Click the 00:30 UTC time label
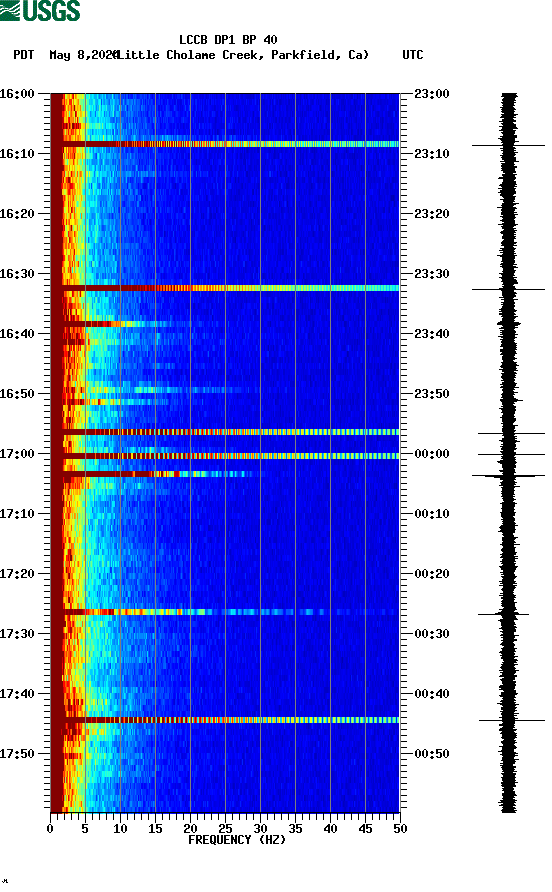Screen dimensions: 552x892 (x=432, y=634)
